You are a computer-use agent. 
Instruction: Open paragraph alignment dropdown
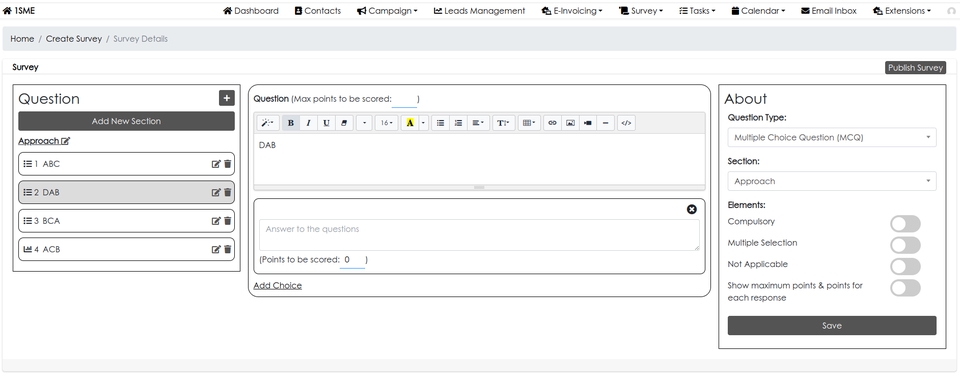[x=478, y=123]
